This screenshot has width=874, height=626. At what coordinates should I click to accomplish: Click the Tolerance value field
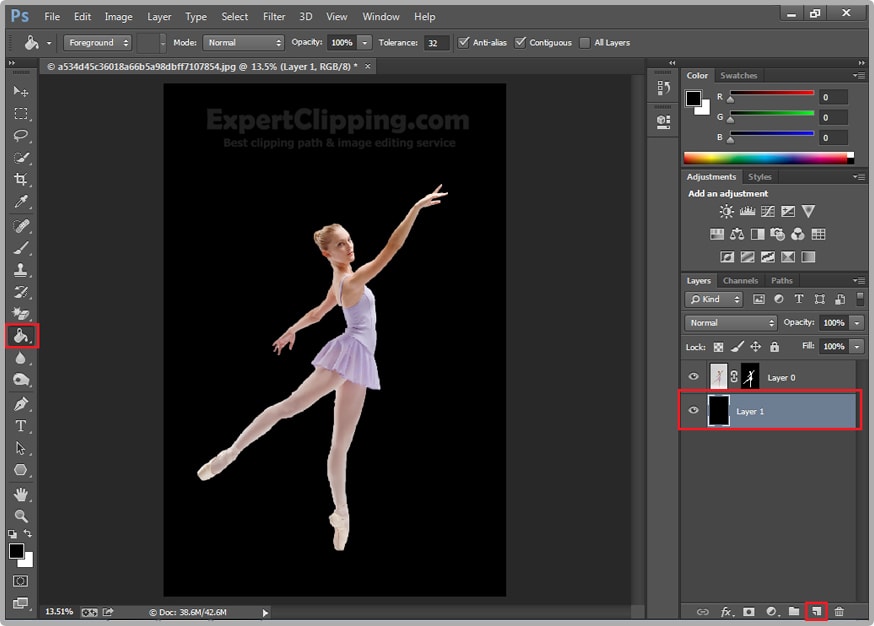(x=436, y=43)
